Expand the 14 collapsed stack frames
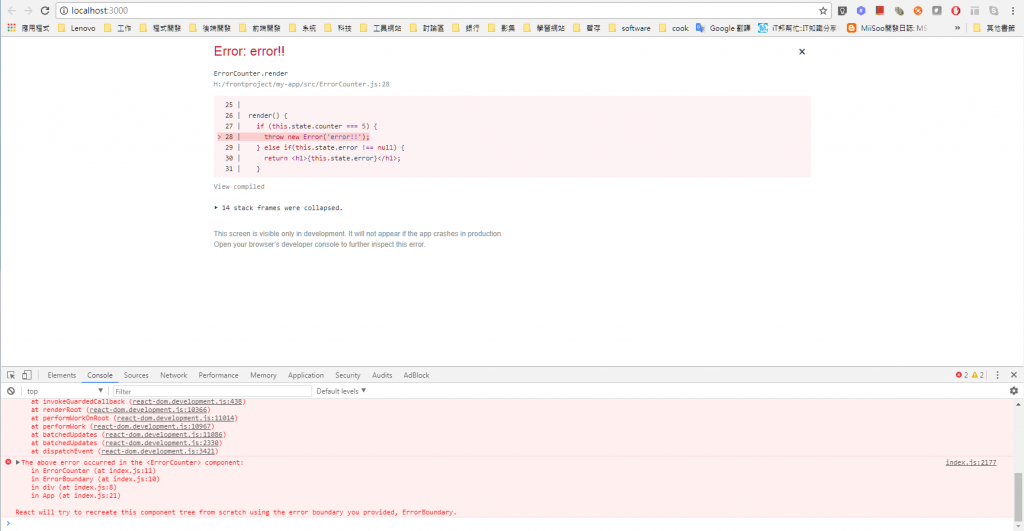The image size is (1024, 531). [x=278, y=208]
